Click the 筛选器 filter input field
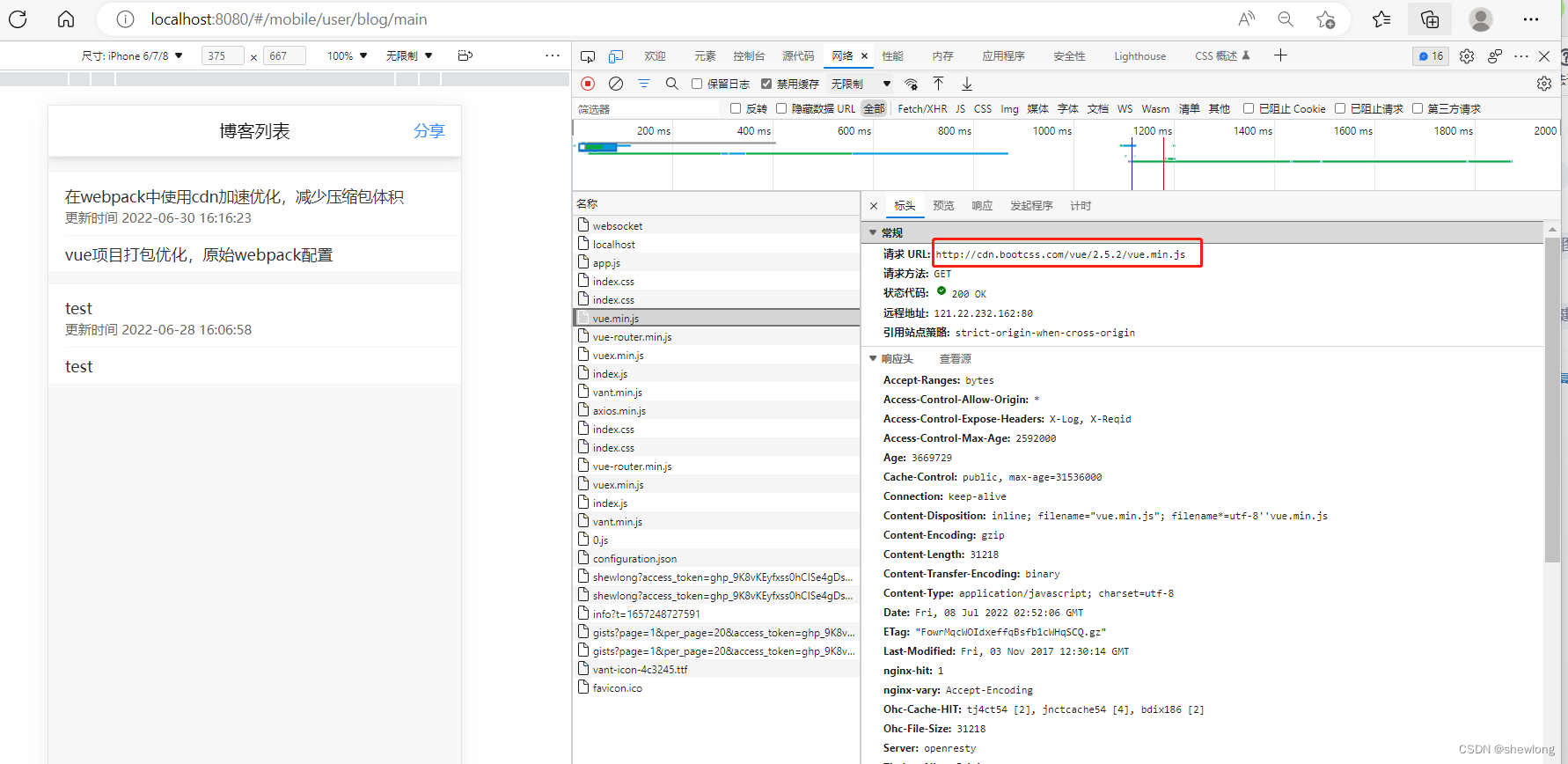The width and height of the screenshot is (1568, 764). pos(647,108)
